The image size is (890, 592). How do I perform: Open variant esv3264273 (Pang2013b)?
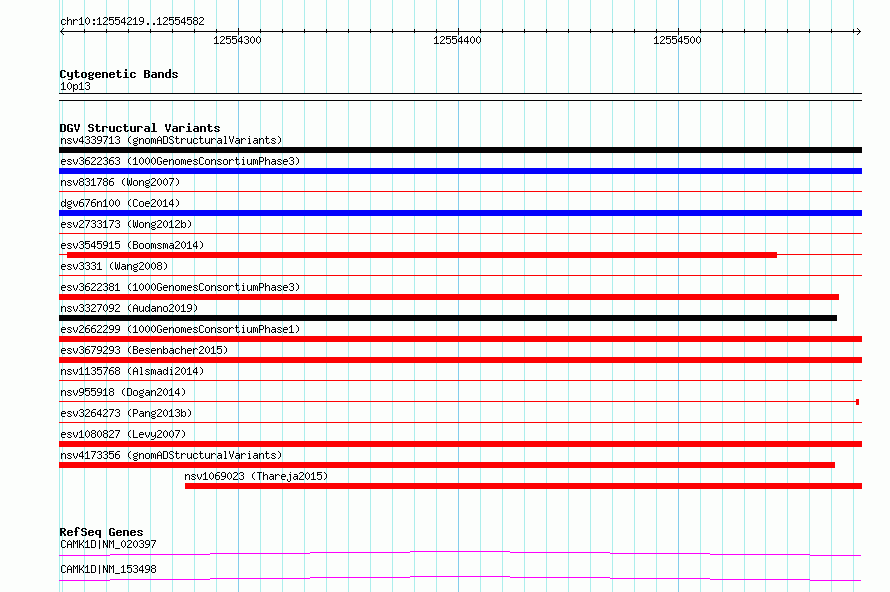point(126,413)
